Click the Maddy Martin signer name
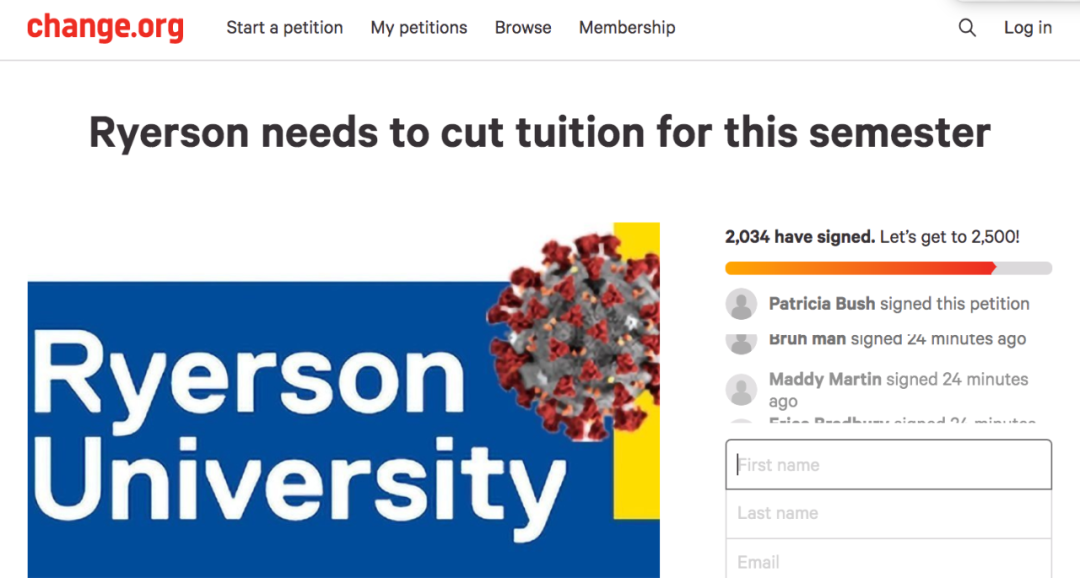Screen dimensions: 1080x578 pyautogui.click(x=825, y=379)
